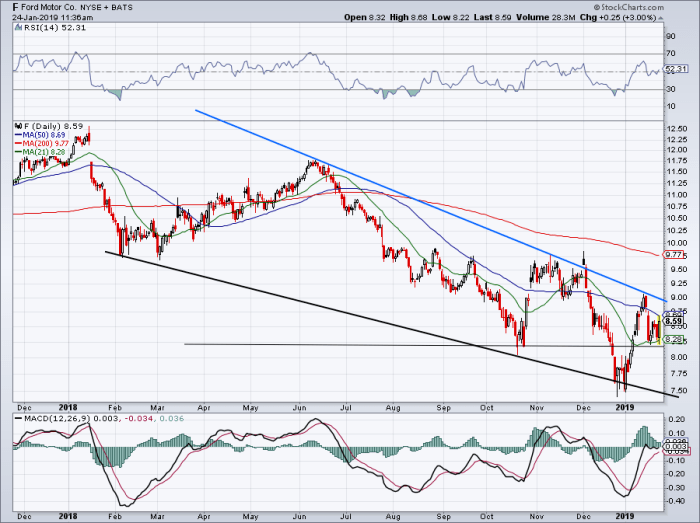Select 10.00 on the price axis

click(676, 243)
